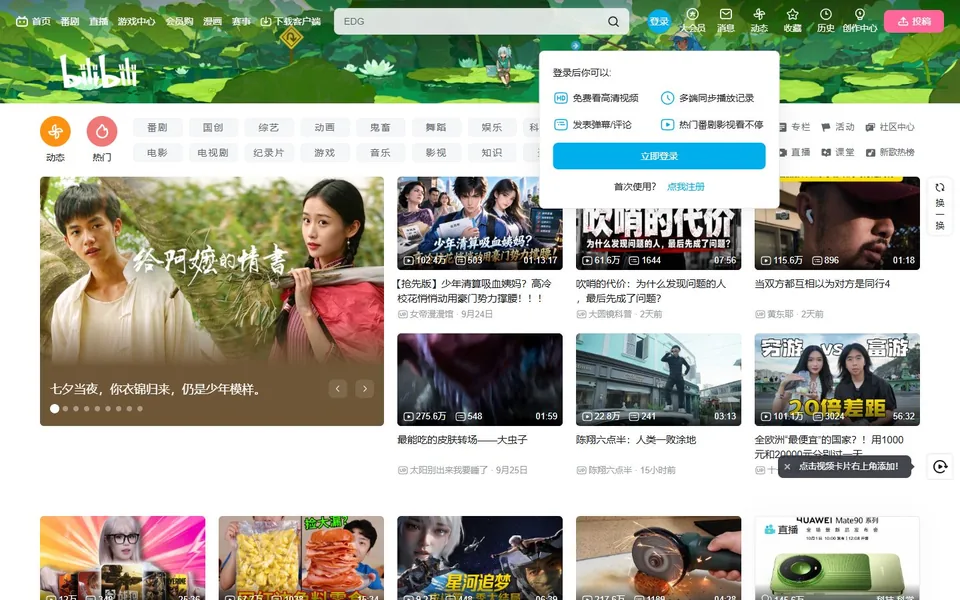Select 动画 category chip
The image size is (960, 600).
click(x=324, y=127)
